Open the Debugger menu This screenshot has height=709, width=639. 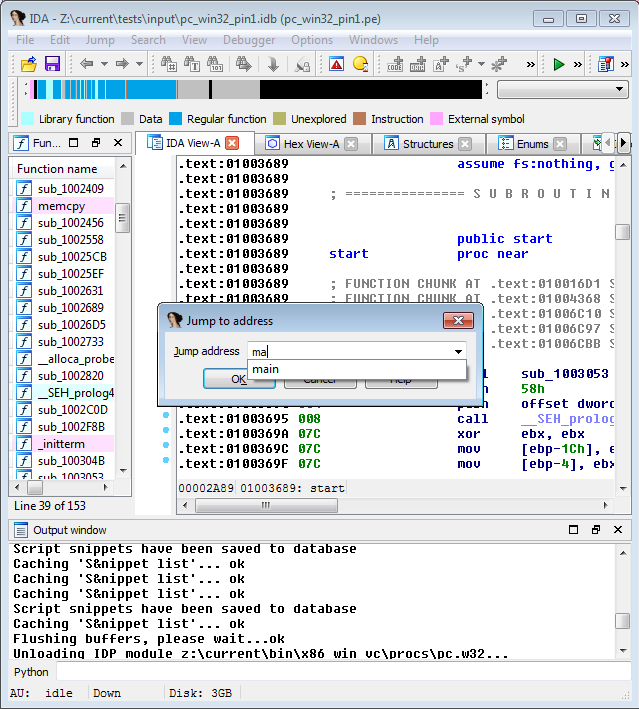click(249, 40)
